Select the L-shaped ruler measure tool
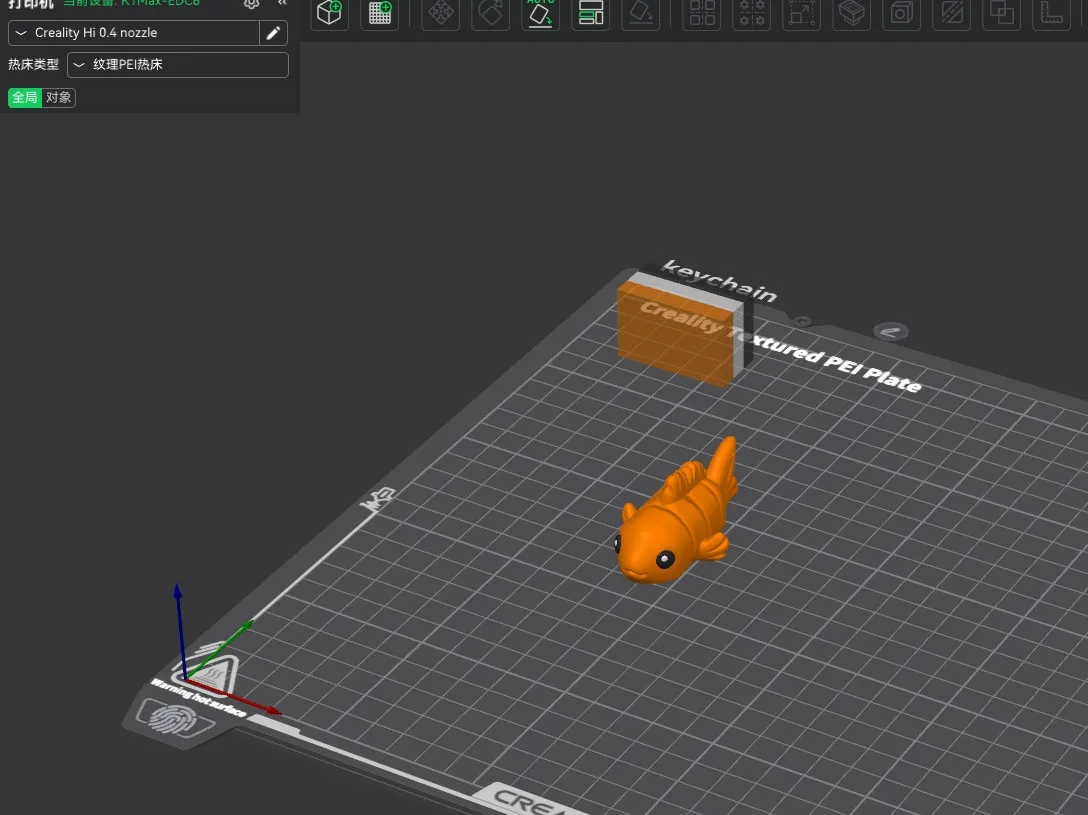Screen dimensions: 1088x815 1051,12
